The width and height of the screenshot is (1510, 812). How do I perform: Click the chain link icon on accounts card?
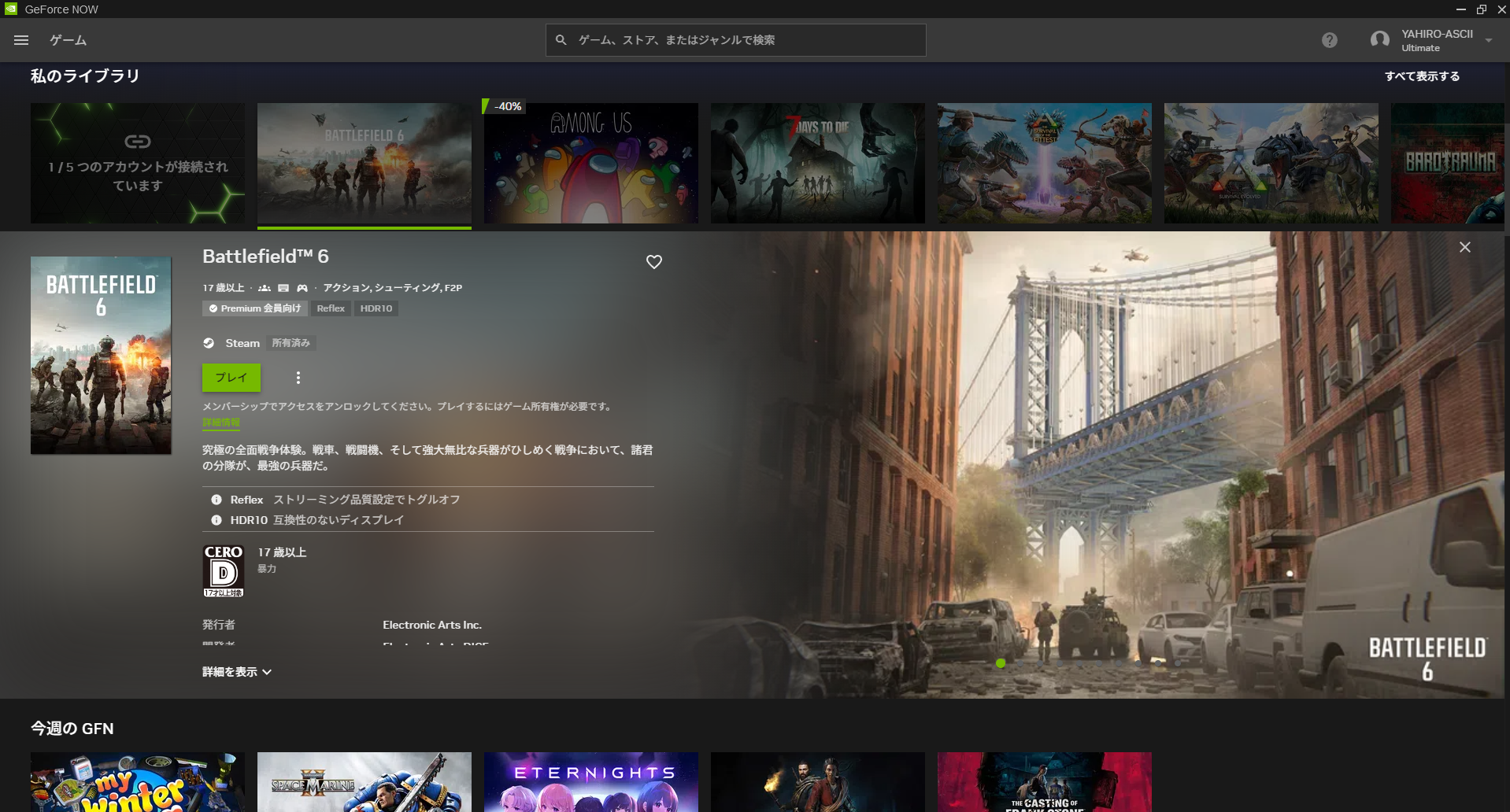click(138, 142)
